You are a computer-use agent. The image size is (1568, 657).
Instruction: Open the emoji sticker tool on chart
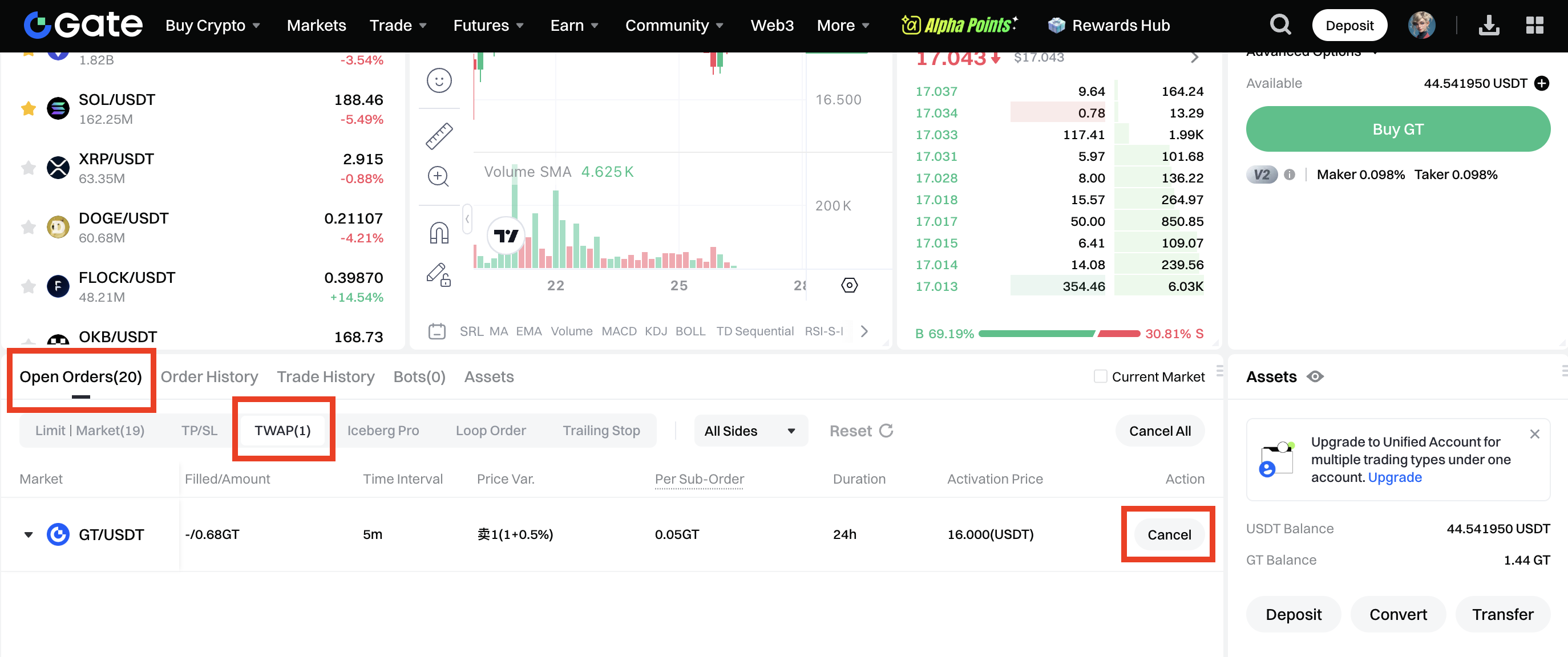438,80
